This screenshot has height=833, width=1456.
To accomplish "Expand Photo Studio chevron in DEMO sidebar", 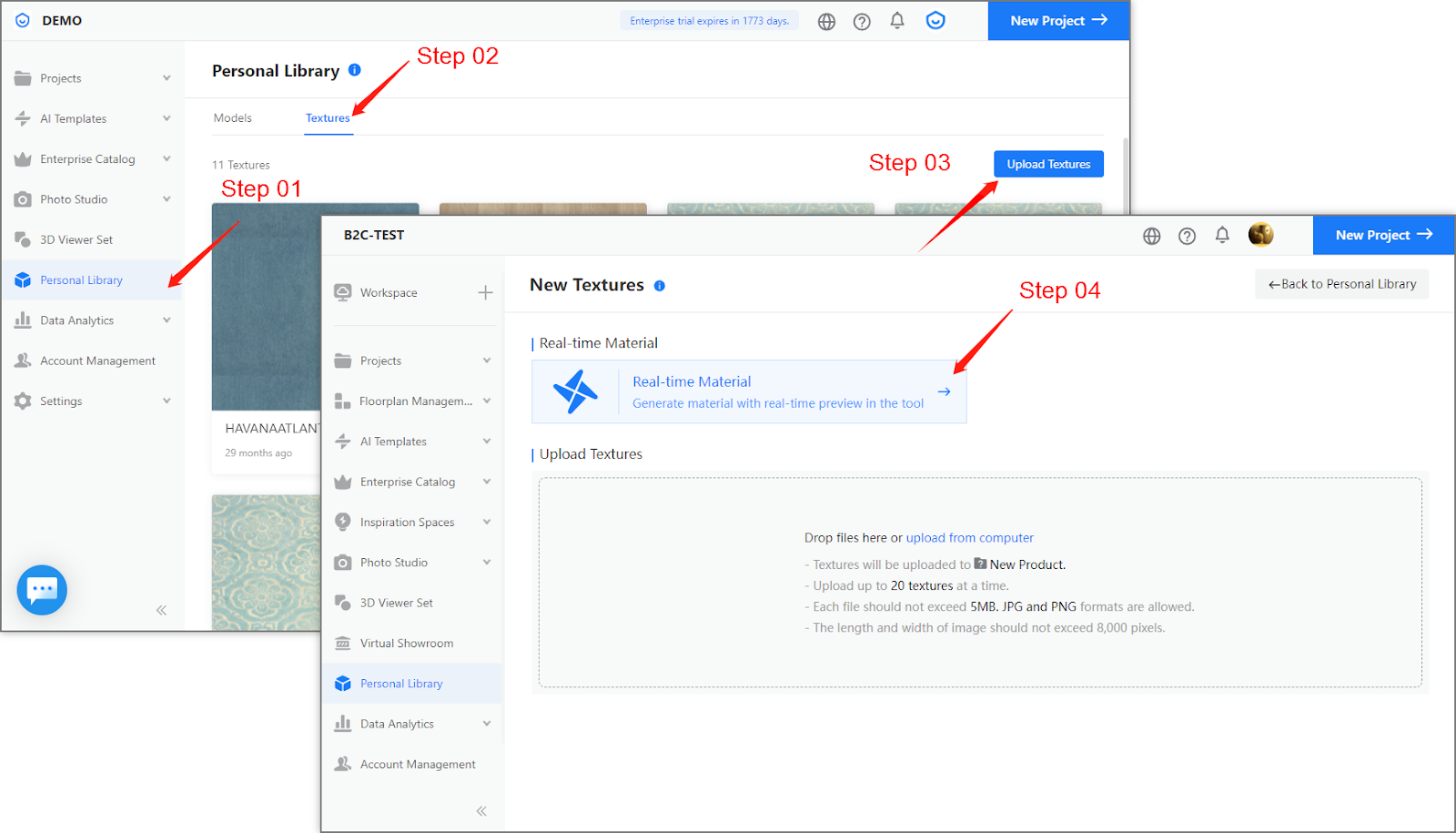I will [167, 199].
